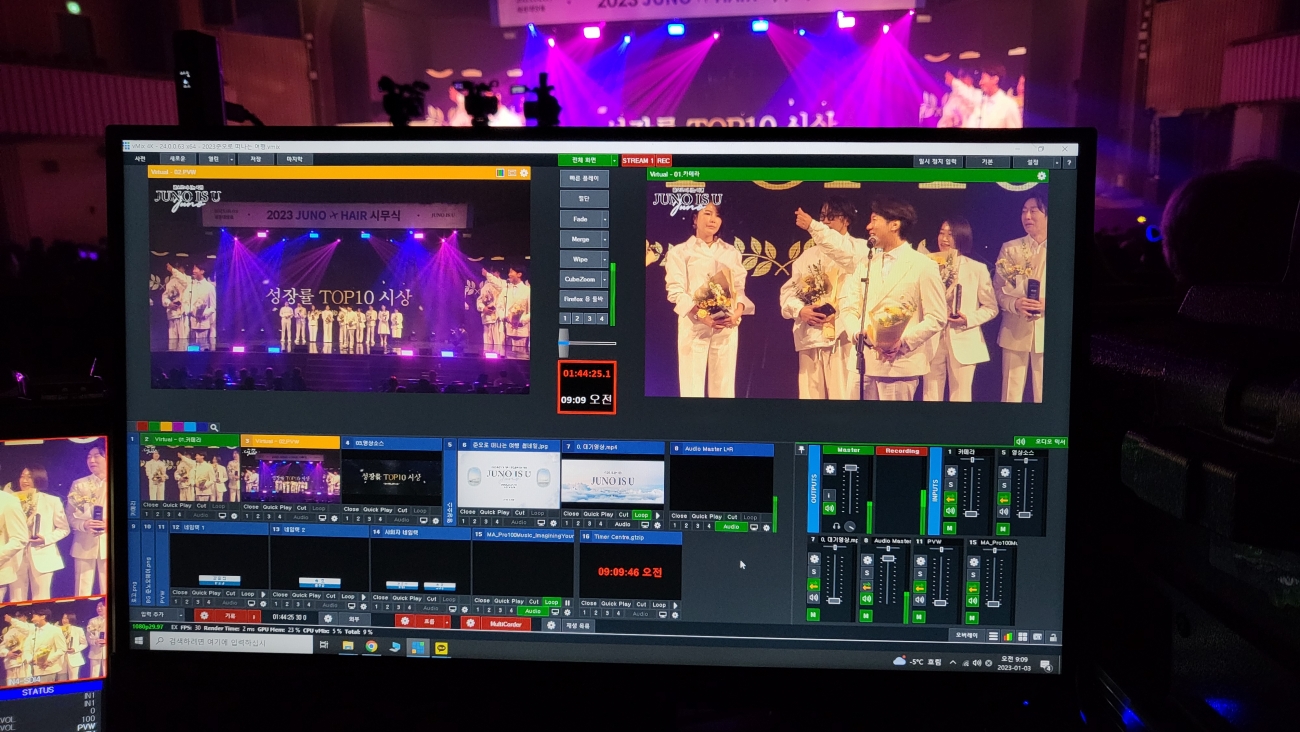Open settings gear on input 4 영상소스
The image size is (1300, 732).
(436, 521)
